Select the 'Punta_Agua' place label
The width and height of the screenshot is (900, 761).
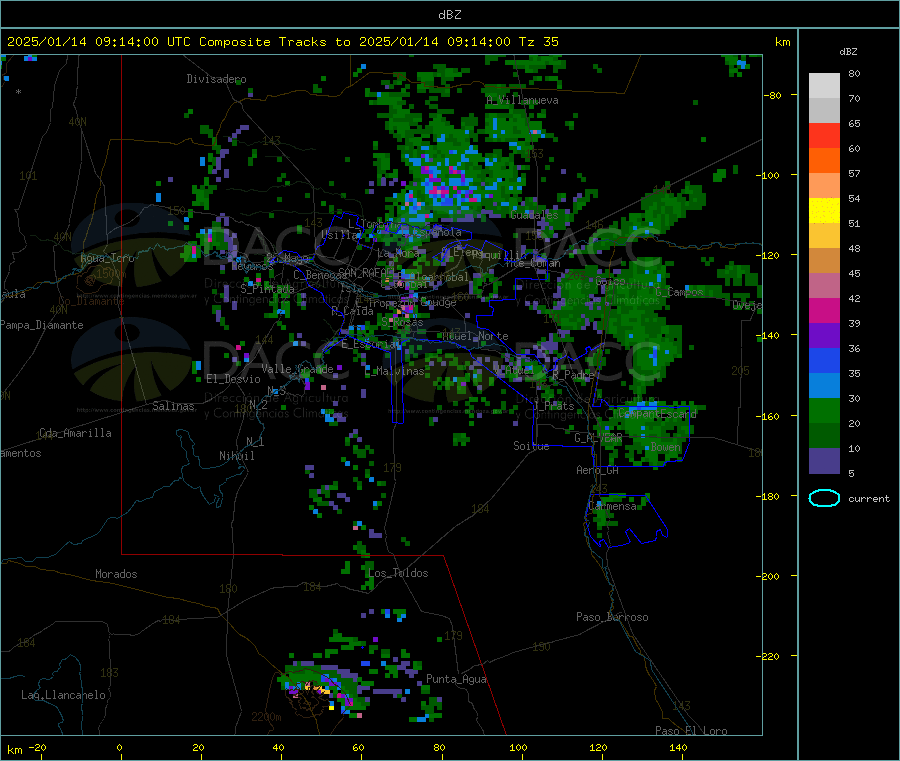pyautogui.click(x=456, y=679)
